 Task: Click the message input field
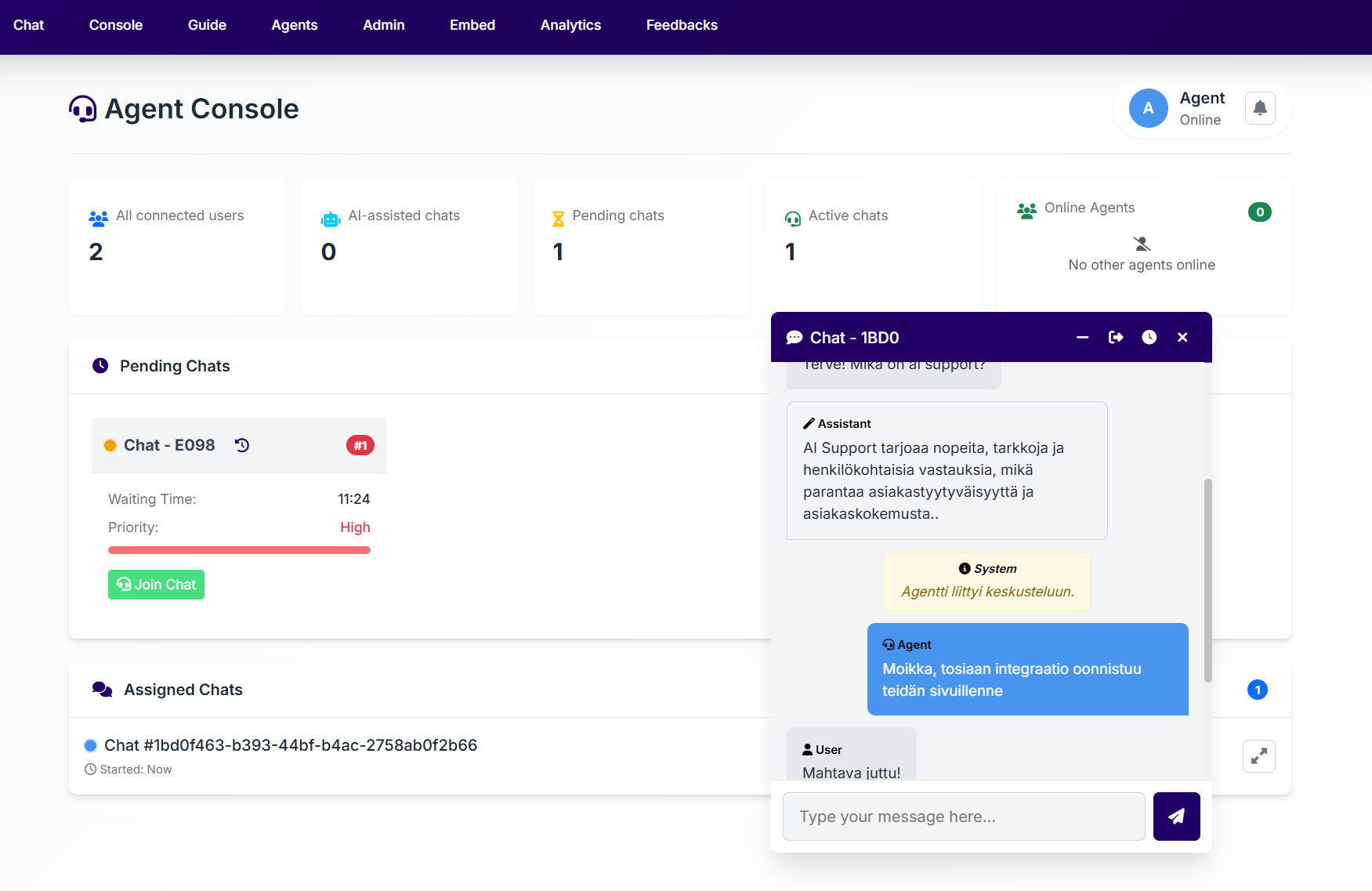(963, 816)
